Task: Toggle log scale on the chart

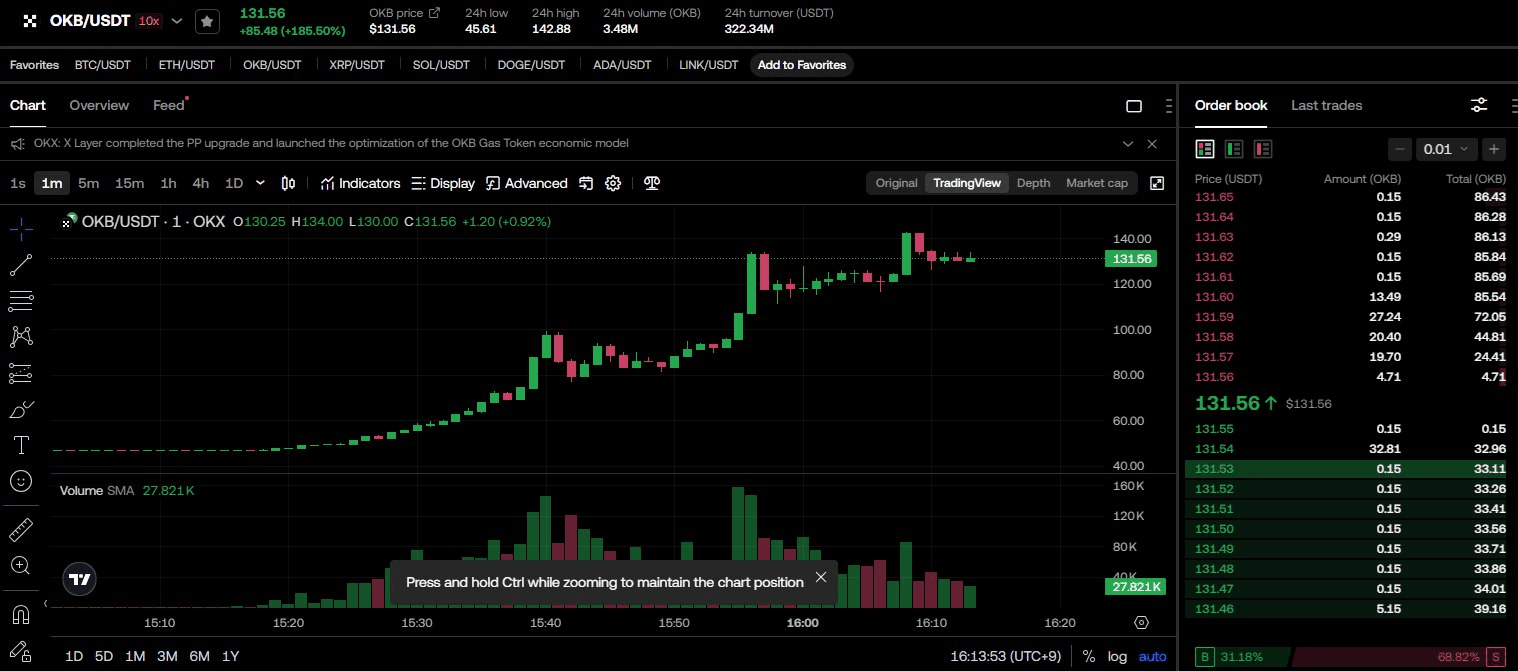Action: (x=1117, y=656)
